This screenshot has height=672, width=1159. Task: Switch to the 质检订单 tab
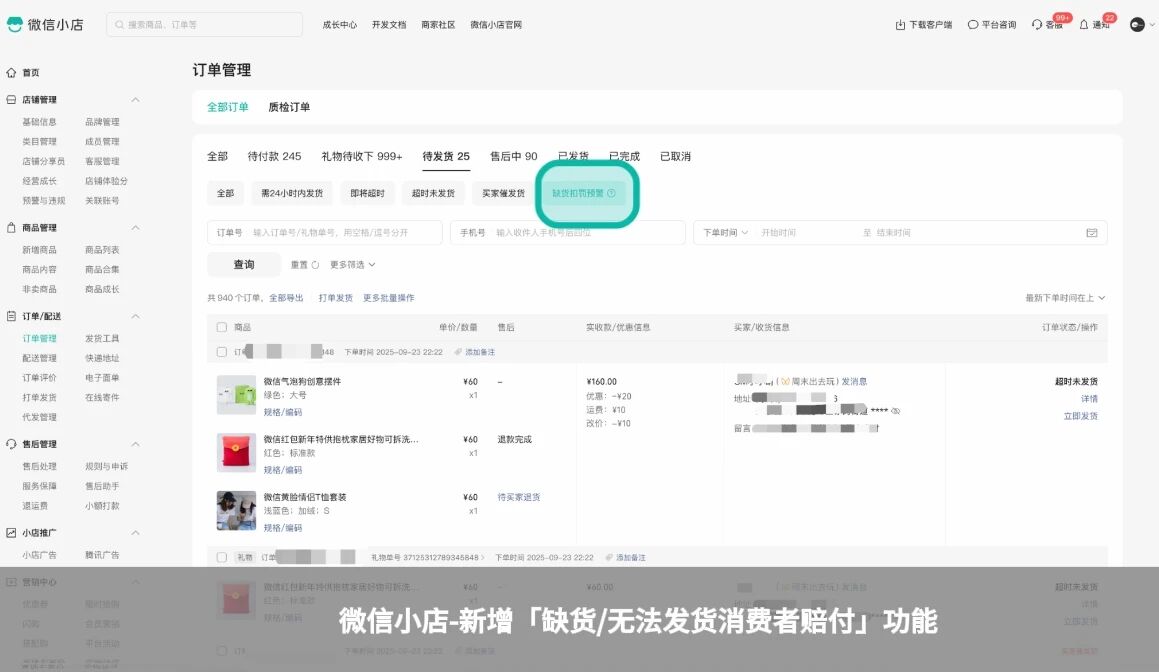click(289, 107)
